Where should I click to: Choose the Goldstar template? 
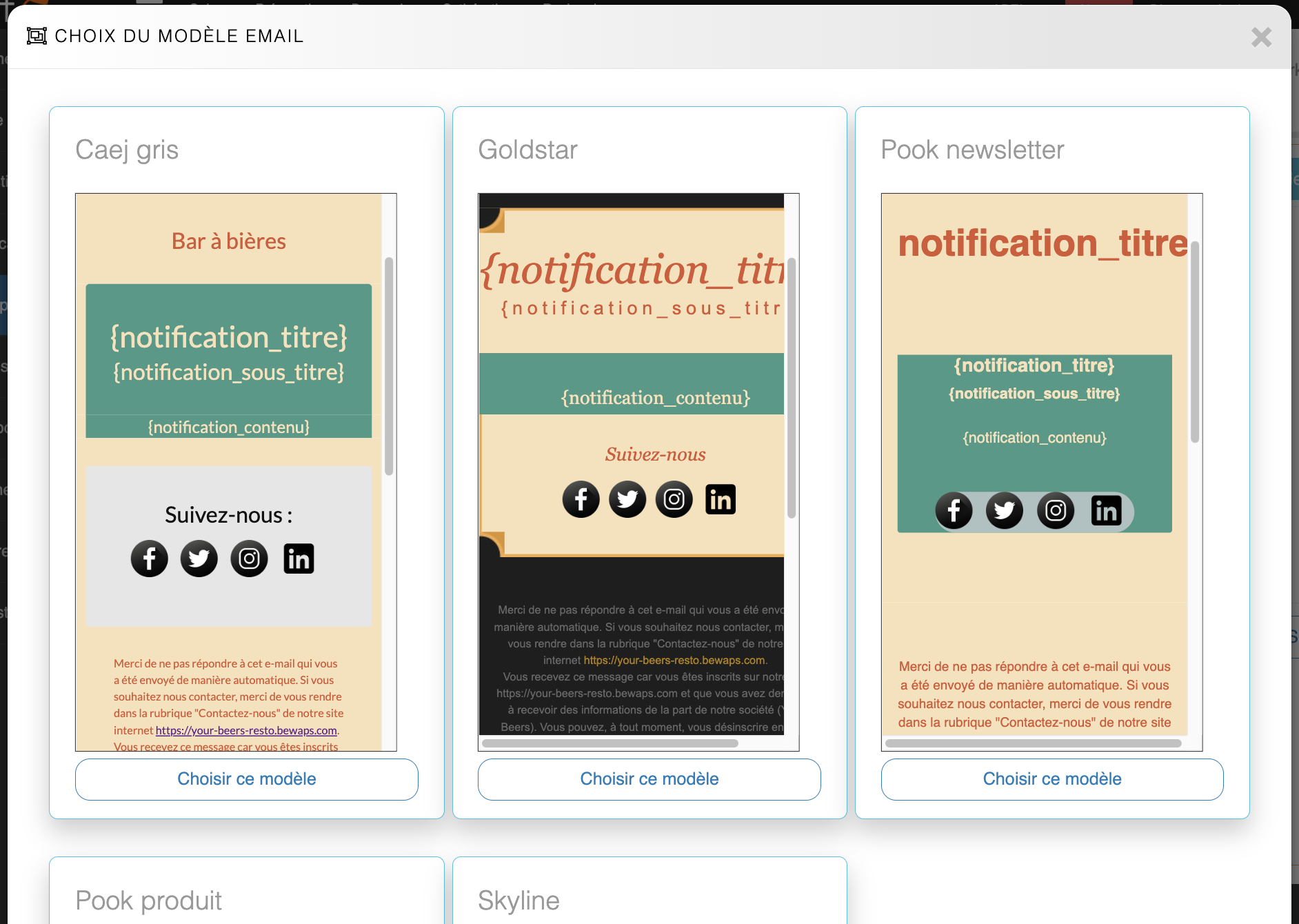pyautogui.click(x=649, y=779)
